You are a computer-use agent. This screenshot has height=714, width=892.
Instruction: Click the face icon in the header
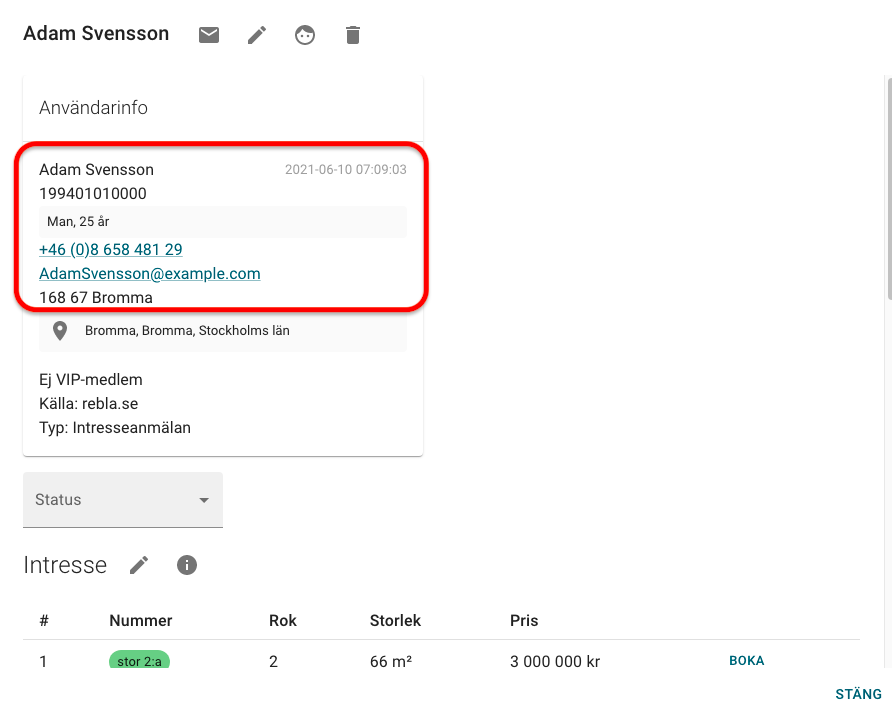304,34
